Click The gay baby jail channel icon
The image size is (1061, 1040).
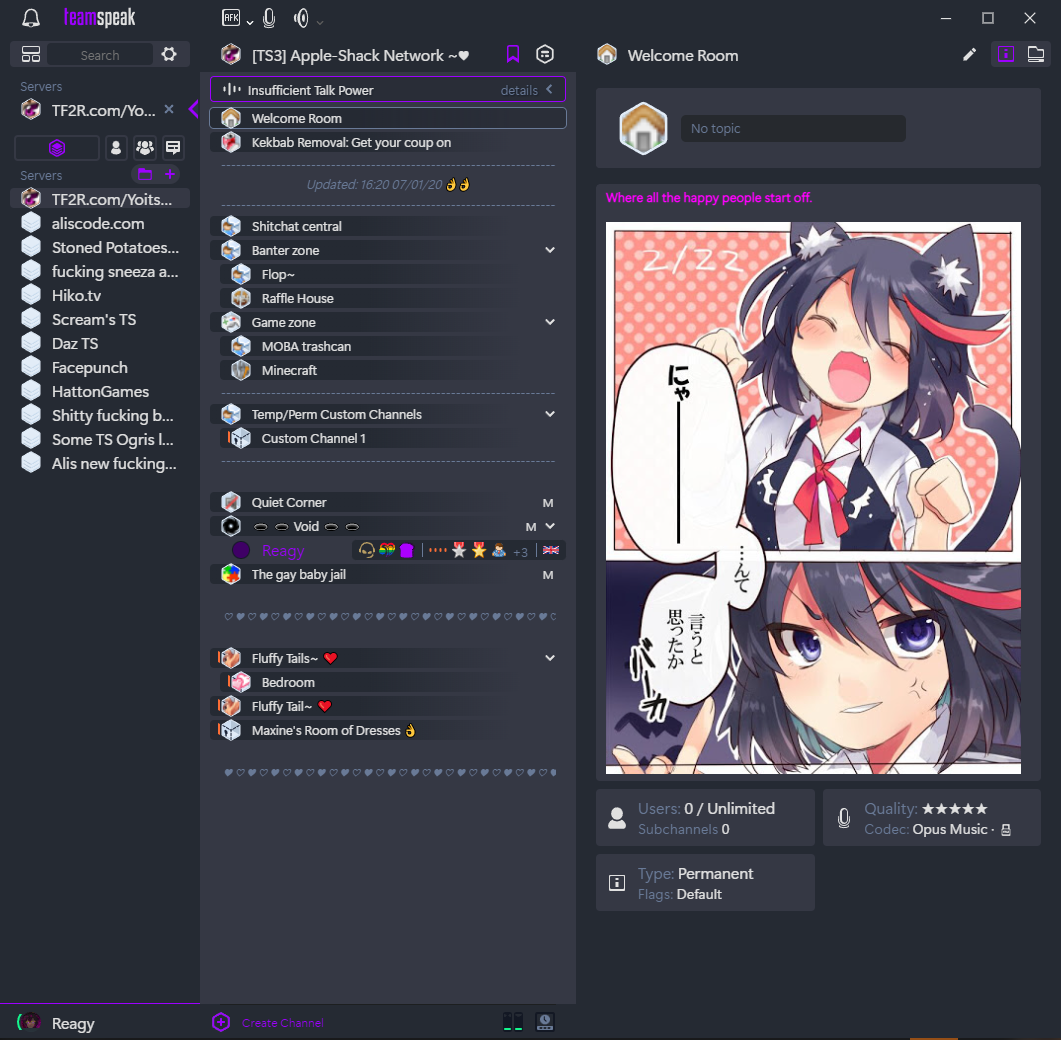click(x=231, y=574)
